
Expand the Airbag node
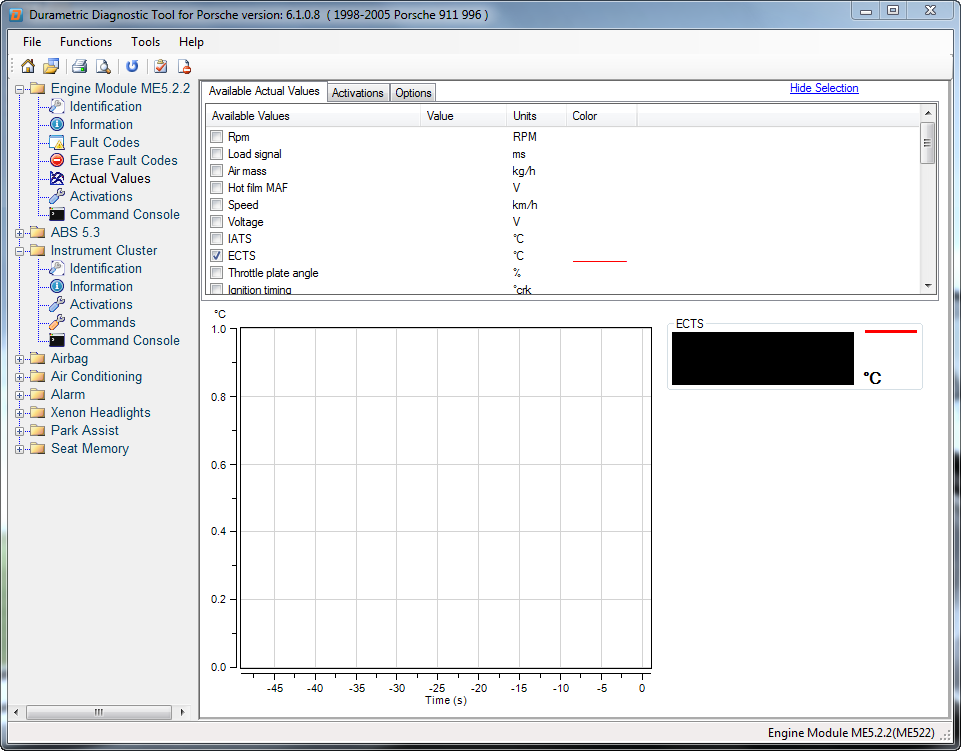[20, 359]
